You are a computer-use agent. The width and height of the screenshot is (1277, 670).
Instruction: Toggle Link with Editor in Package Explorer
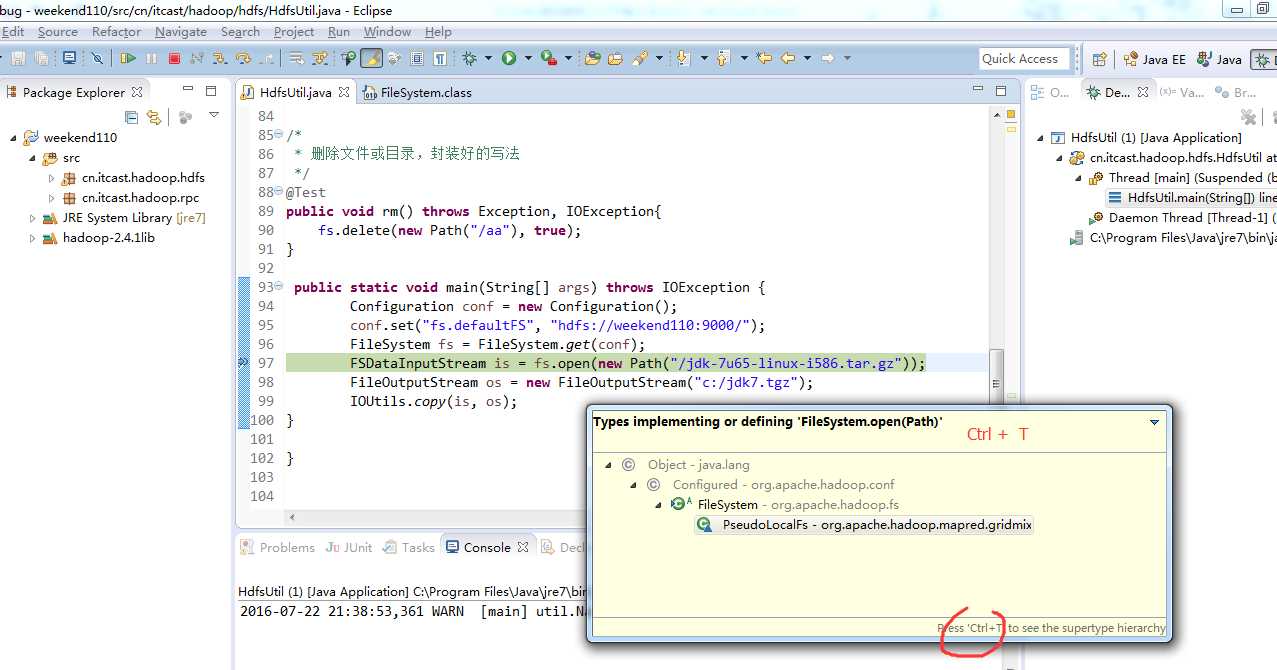click(154, 117)
